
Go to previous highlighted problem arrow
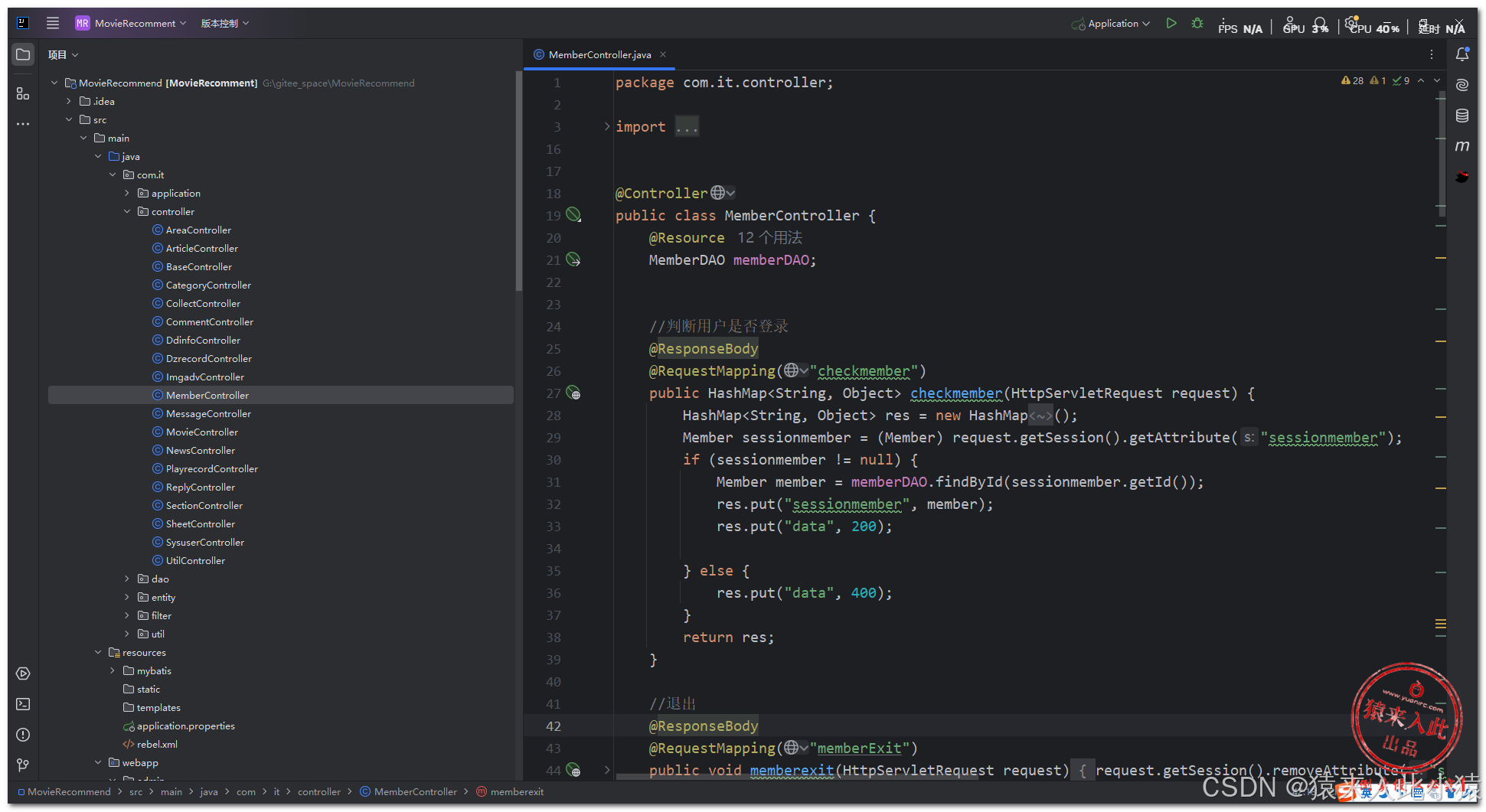click(x=1421, y=80)
